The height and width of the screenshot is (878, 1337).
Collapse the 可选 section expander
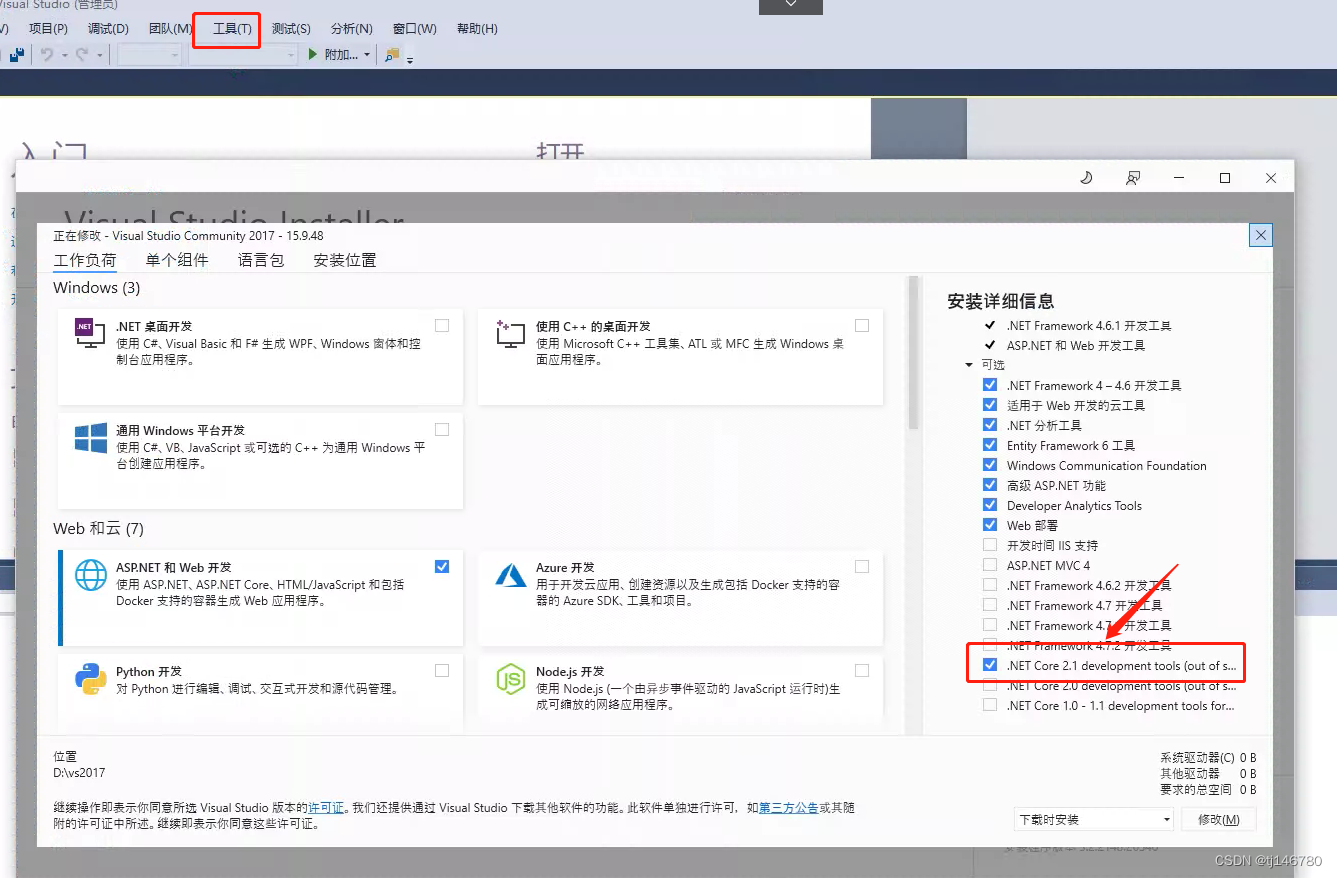pos(969,365)
